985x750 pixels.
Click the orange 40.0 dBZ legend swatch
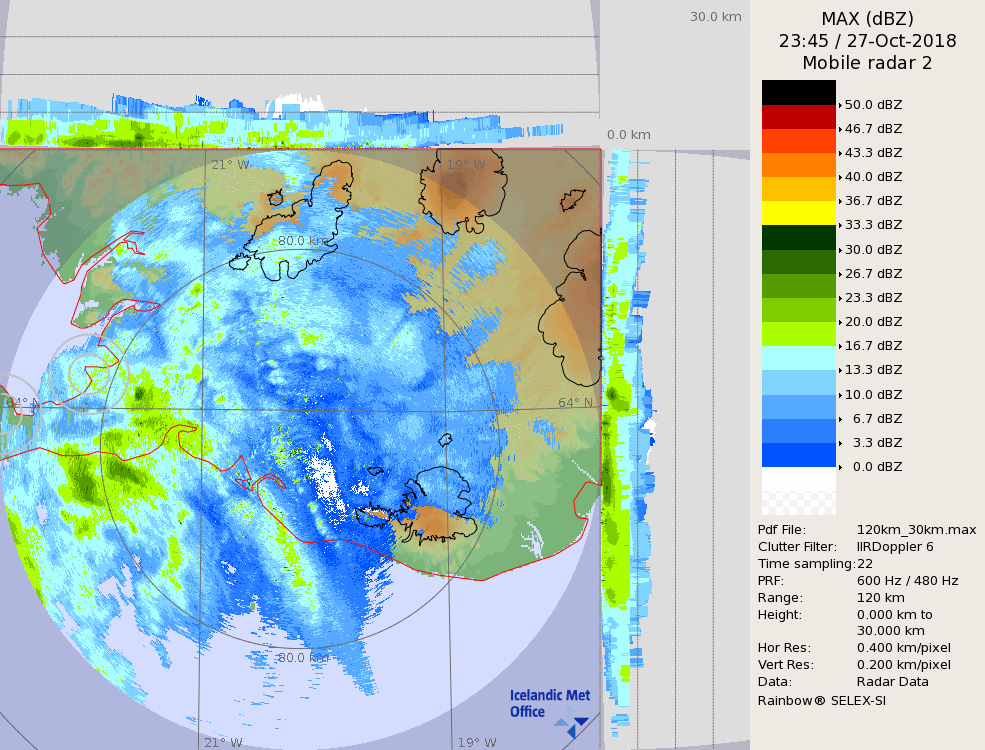798,165
